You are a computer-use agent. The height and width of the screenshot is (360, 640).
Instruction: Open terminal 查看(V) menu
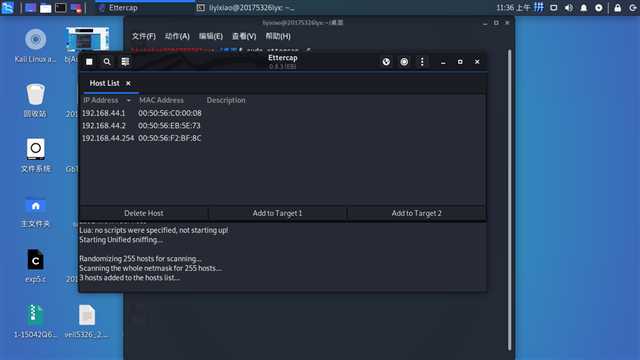pos(244,36)
